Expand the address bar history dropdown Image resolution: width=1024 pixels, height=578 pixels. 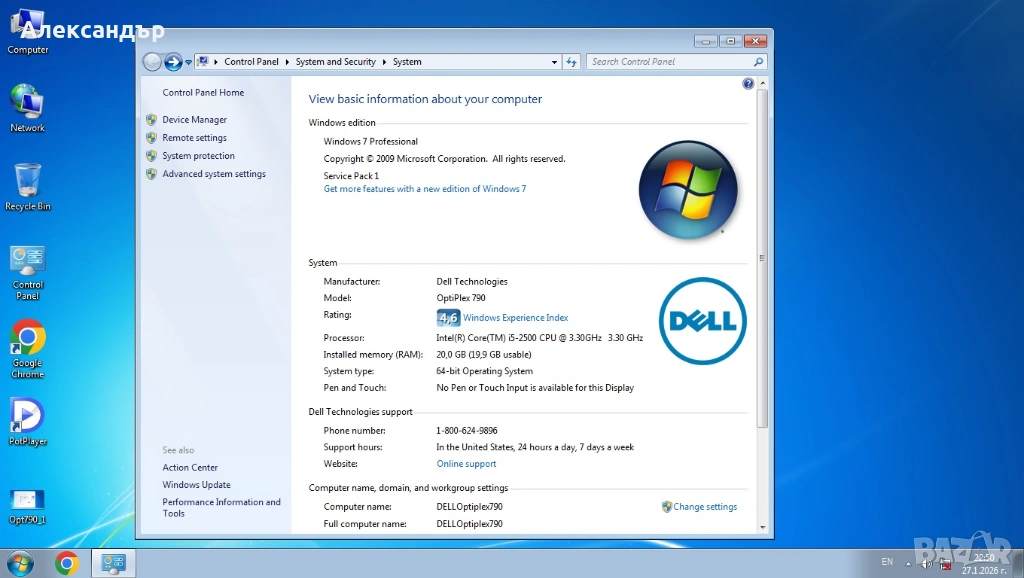point(555,62)
